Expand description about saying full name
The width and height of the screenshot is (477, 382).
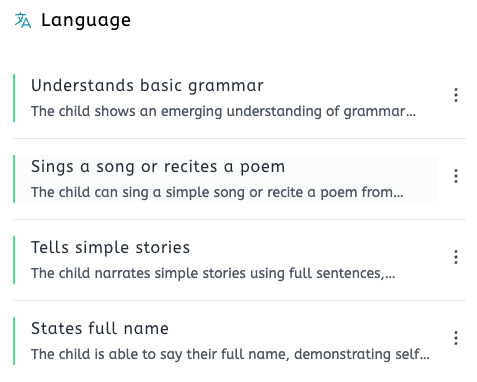click(230, 355)
